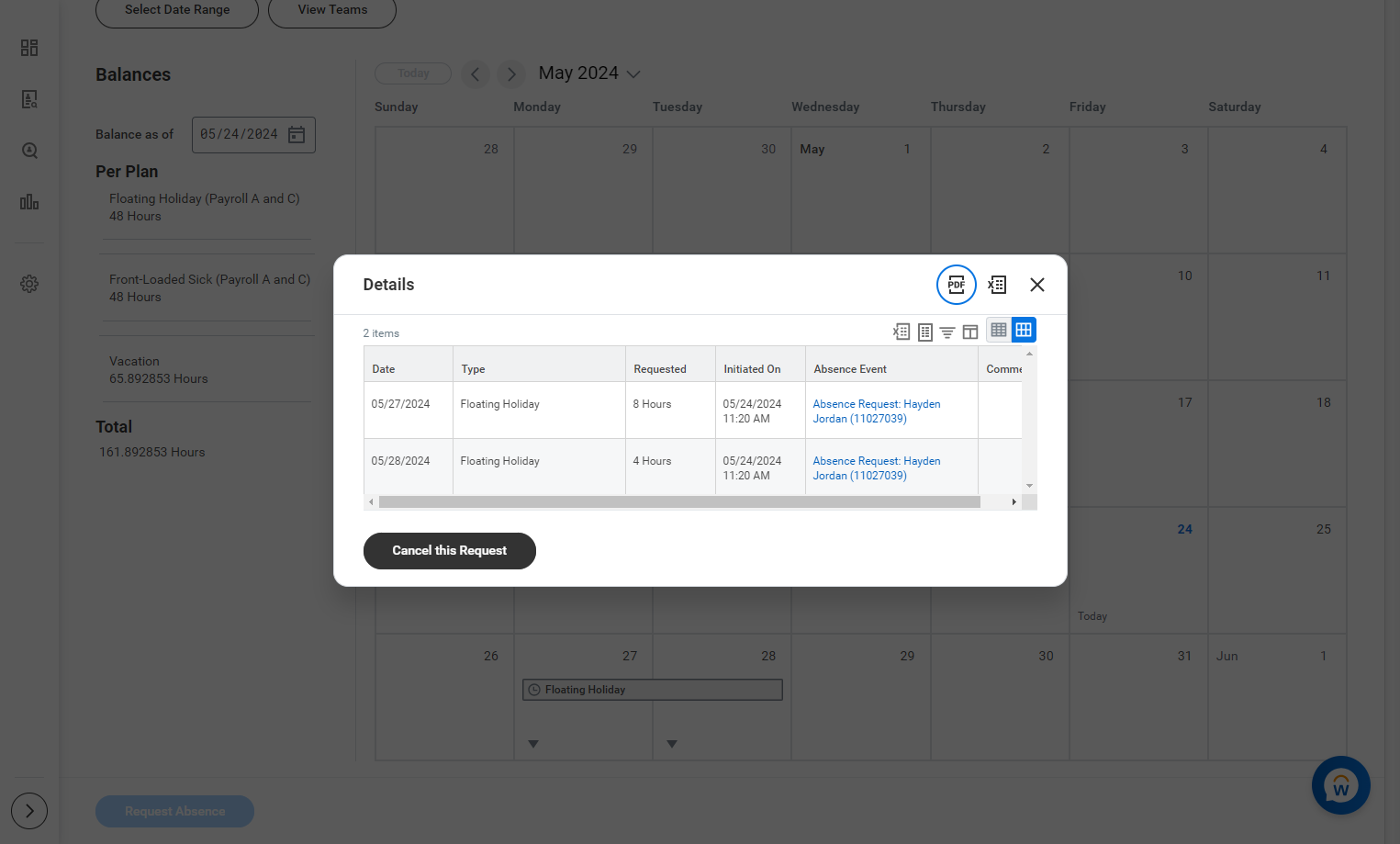The height and width of the screenshot is (844, 1400).
Task: Click Cancel this Request
Action: tap(450, 551)
